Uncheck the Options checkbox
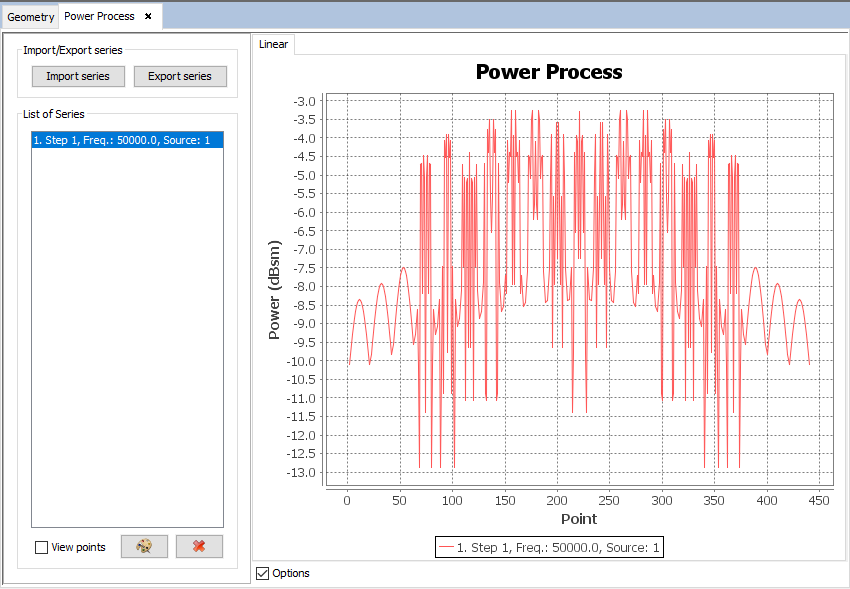850x589 pixels. click(x=263, y=573)
